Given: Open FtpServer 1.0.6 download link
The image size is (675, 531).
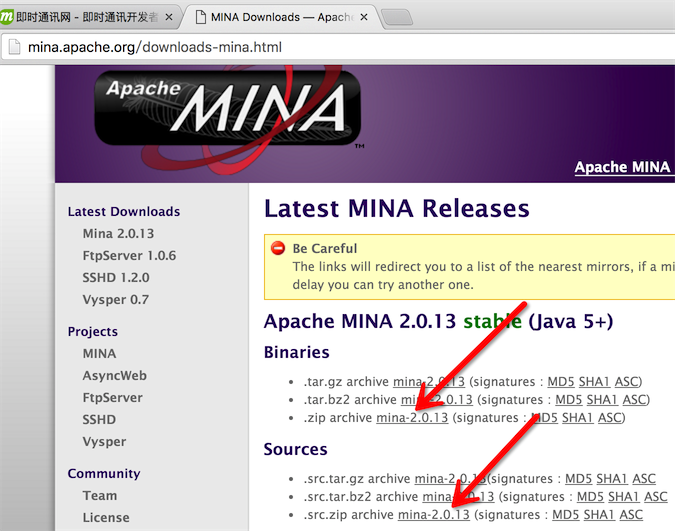Looking at the screenshot, I should (129, 255).
